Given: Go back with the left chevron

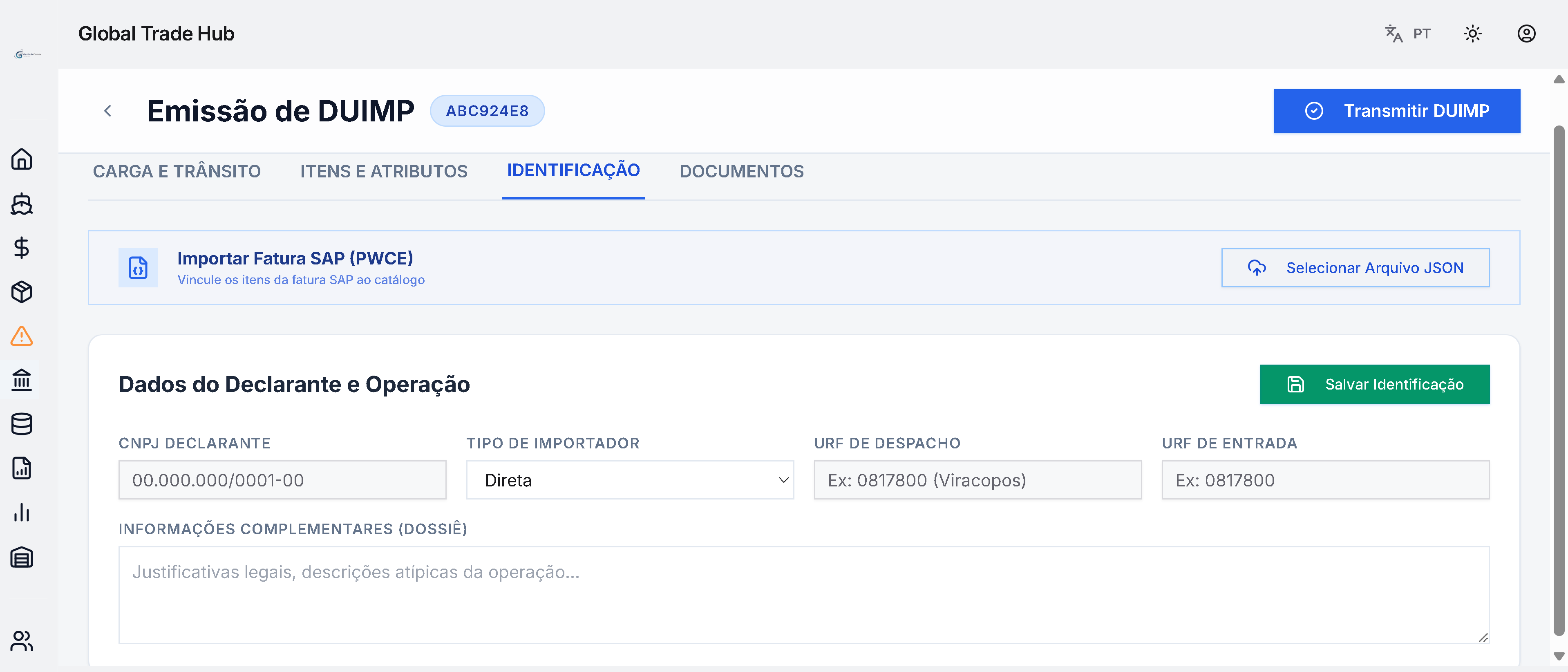Looking at the screenshot, I should pos(108,111).
